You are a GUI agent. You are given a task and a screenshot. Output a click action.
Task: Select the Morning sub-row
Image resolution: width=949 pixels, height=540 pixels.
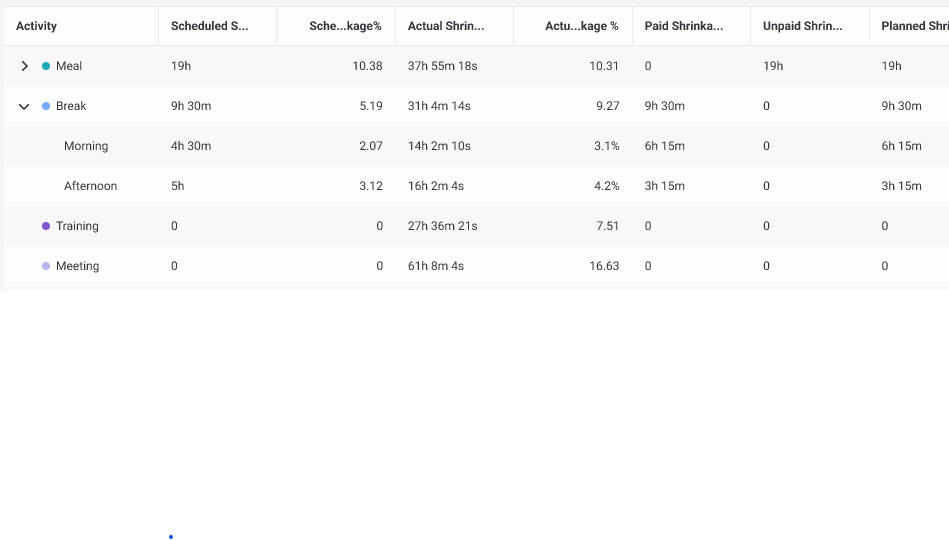86,146
